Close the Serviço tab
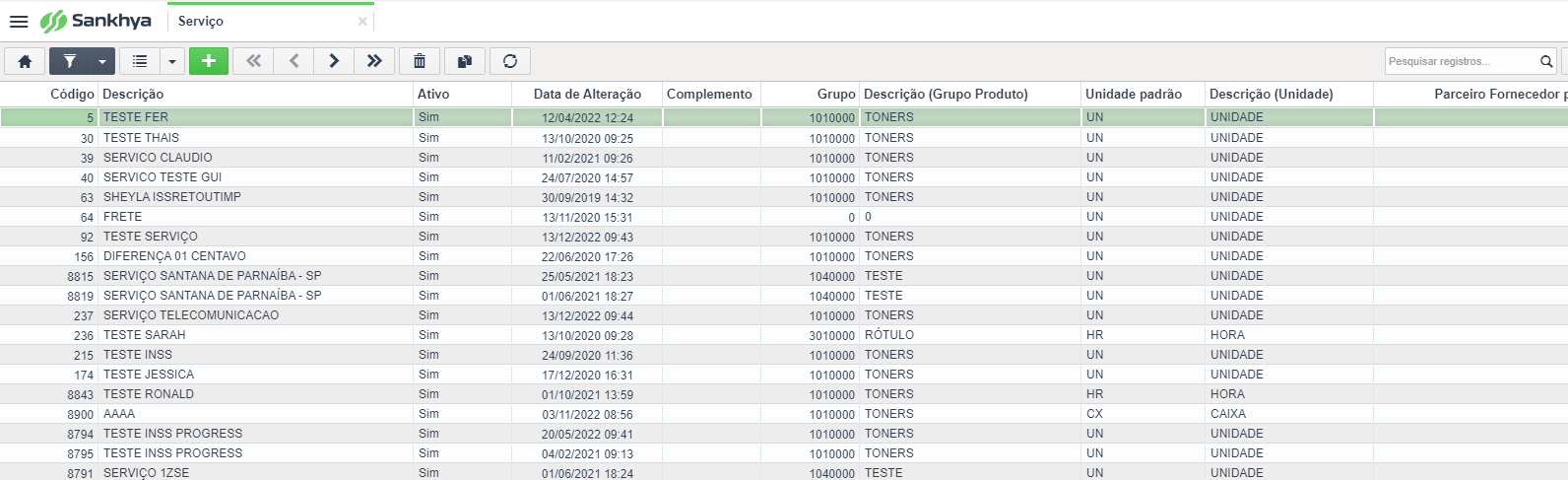This screenshot has width=1568, height=480. [x=362, y=21]
